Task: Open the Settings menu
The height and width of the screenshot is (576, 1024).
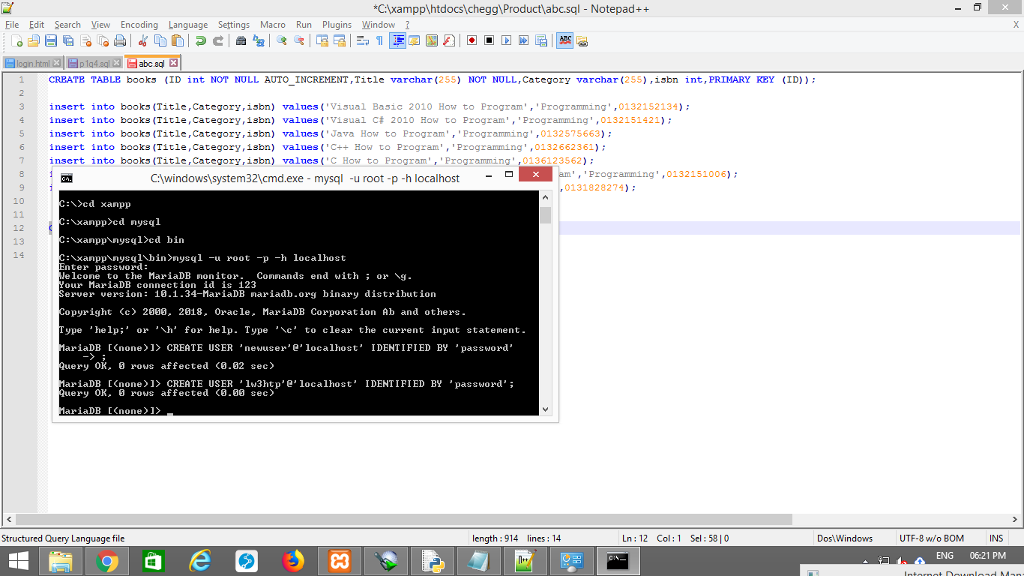Action: [x=234, y=25]
